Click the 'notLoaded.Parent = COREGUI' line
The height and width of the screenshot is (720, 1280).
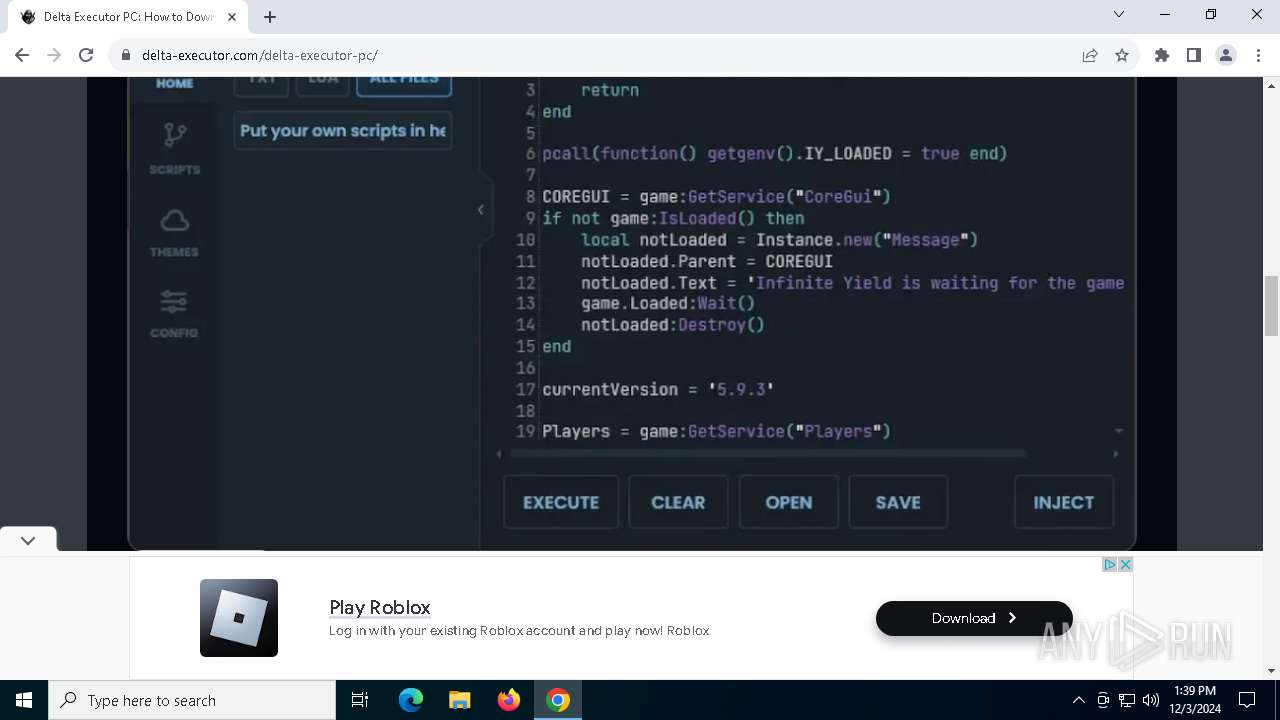click(x=707, y=261)
